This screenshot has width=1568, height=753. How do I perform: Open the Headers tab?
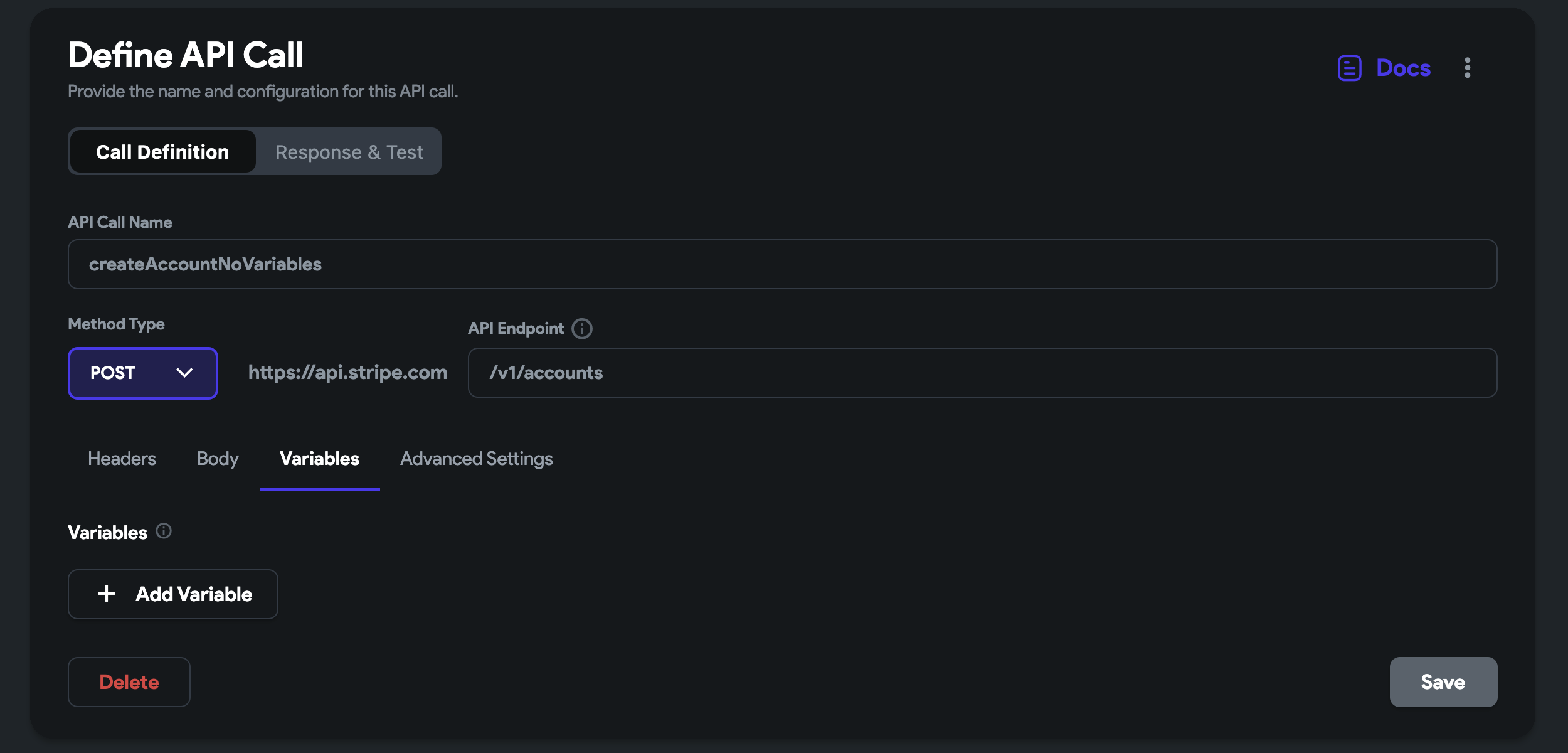click(122, 459)
